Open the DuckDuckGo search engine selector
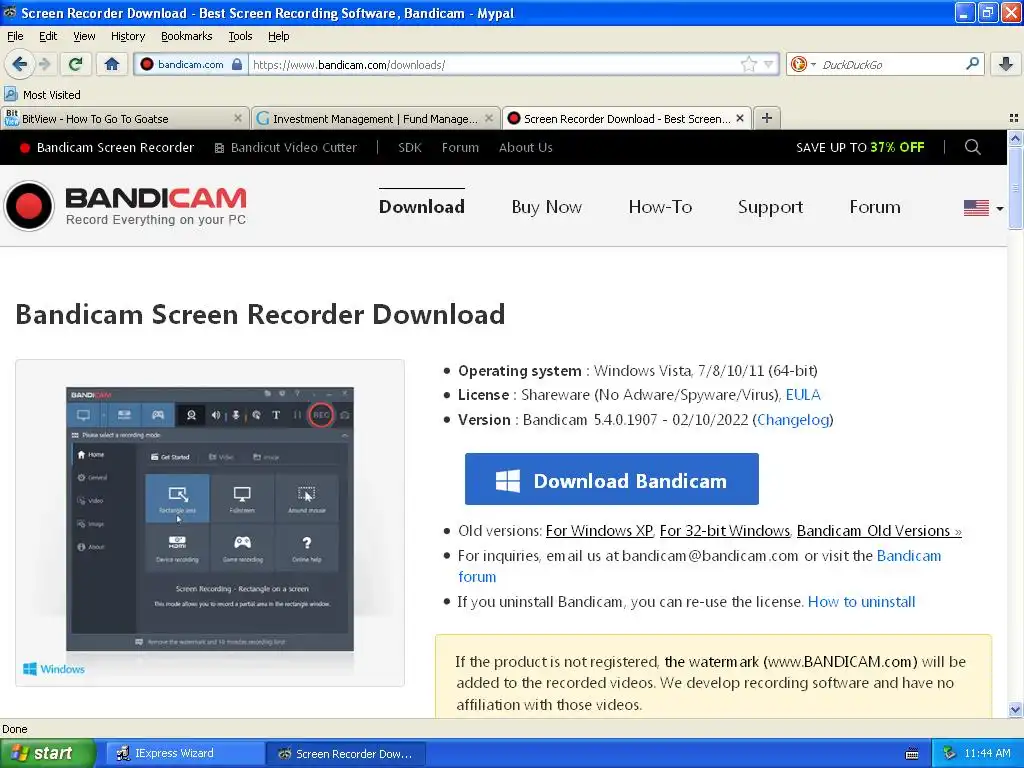Viewport: 1024px width, 768px height. (803, 64)
